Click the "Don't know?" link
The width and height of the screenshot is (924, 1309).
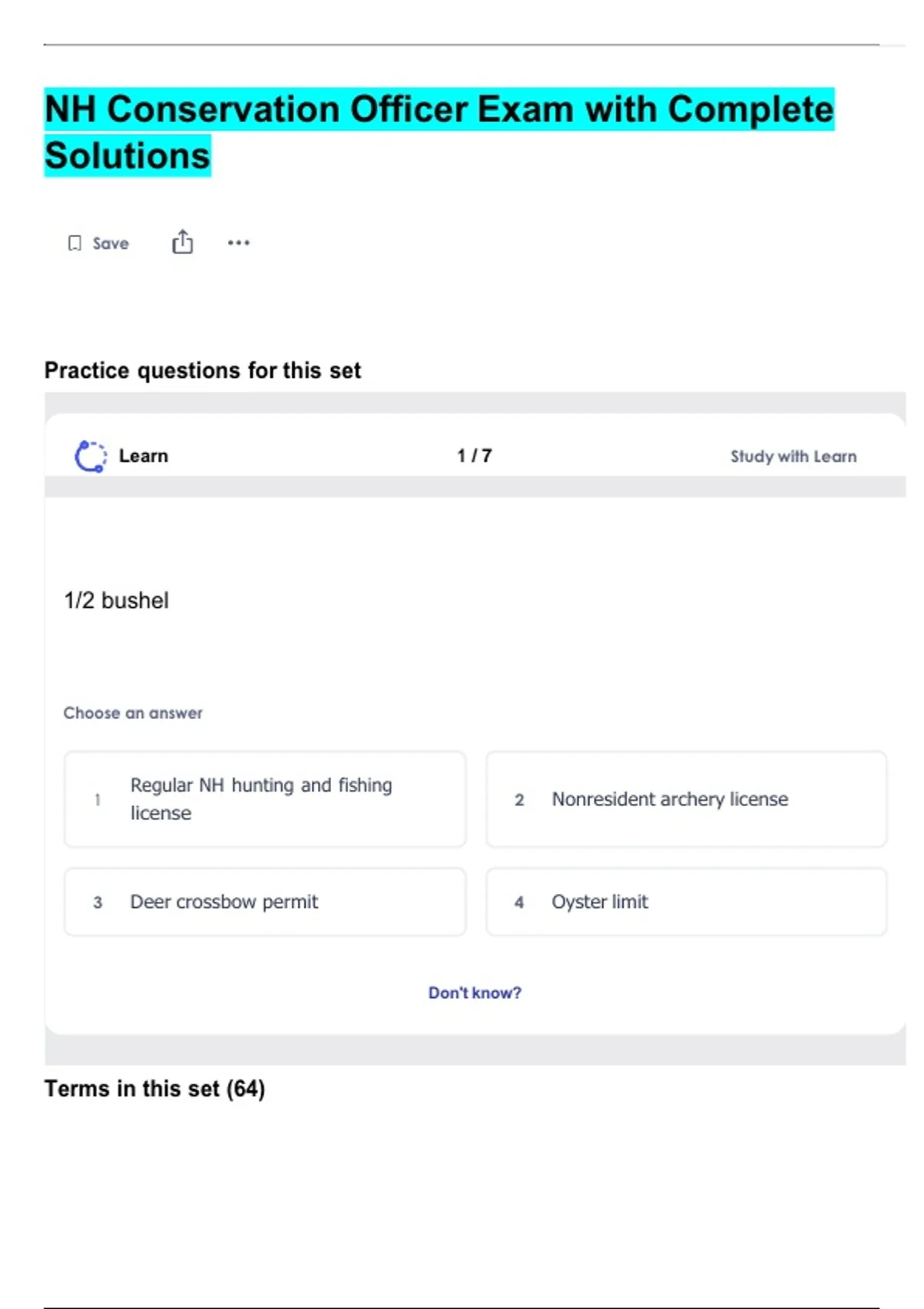[474, 993]
